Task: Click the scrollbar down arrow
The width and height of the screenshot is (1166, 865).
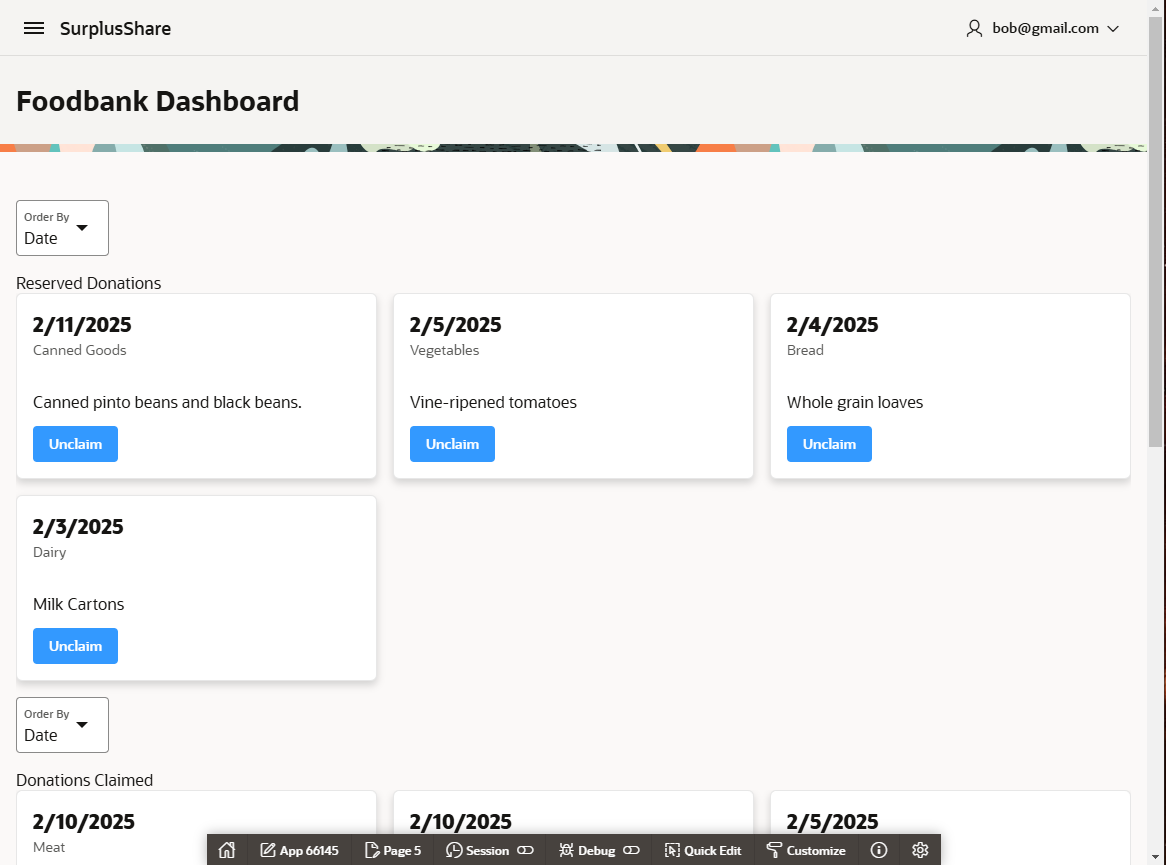Action: click(1156, 857)
